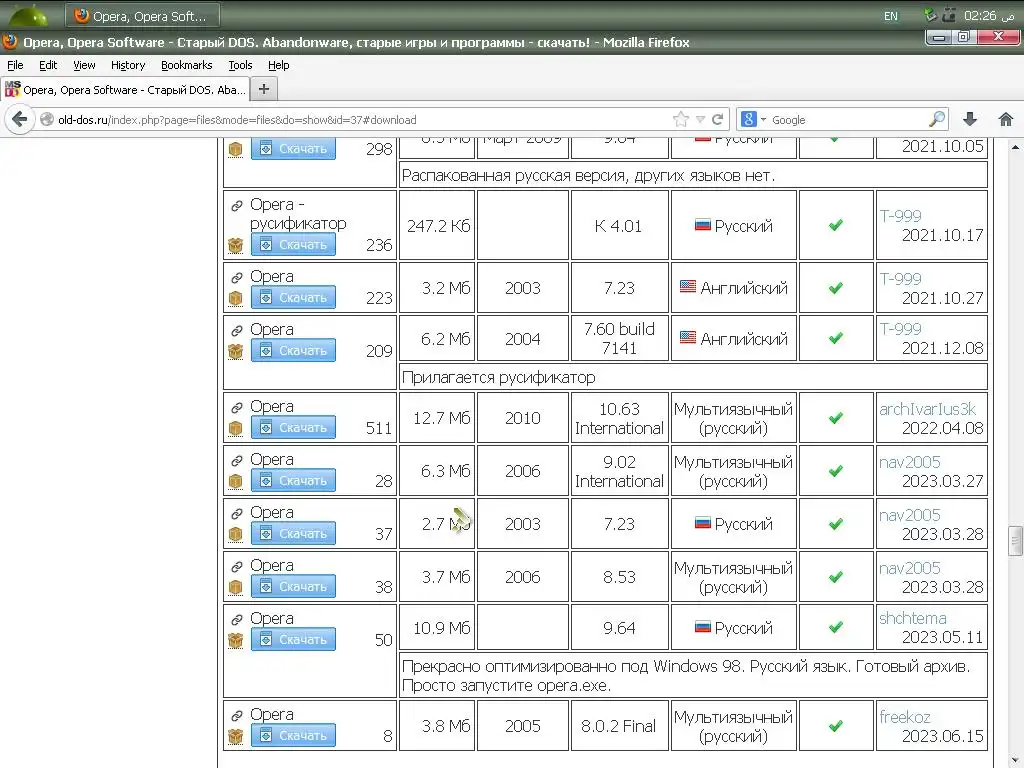Image resolution: width=1024 pixels, height=768 pixels.
Task: Select text "7.60 build 7141" version cell
Action: pos(619,338)
